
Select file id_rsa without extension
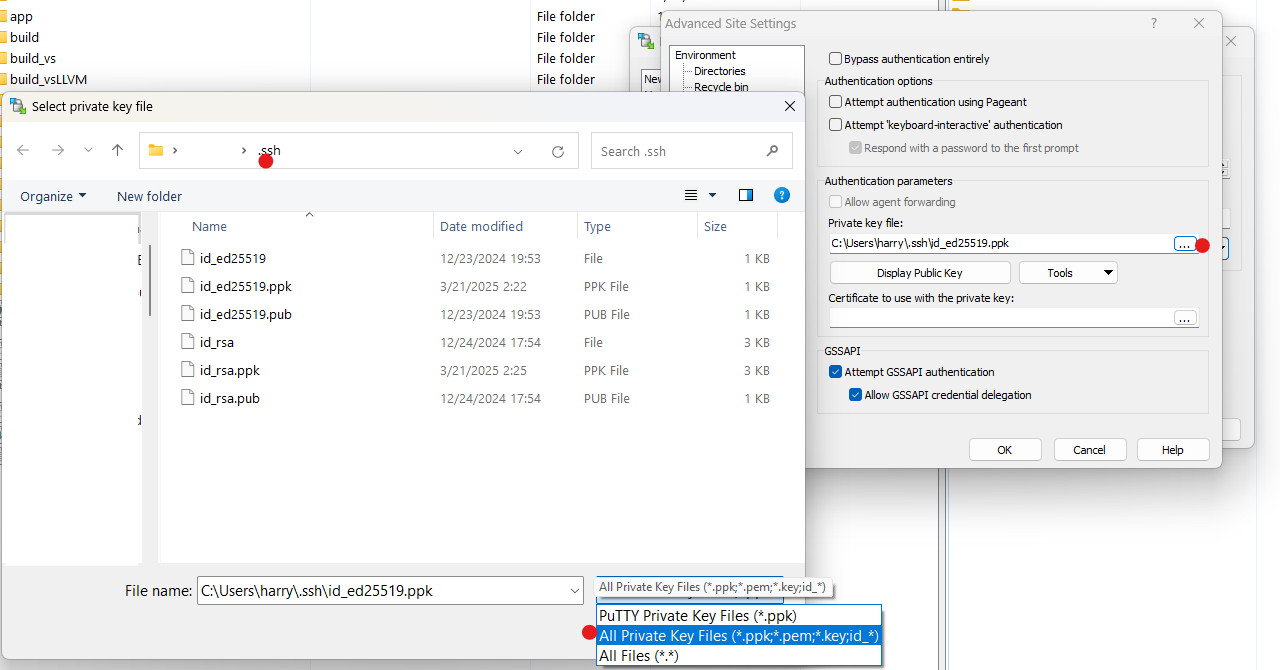point(216,342)
